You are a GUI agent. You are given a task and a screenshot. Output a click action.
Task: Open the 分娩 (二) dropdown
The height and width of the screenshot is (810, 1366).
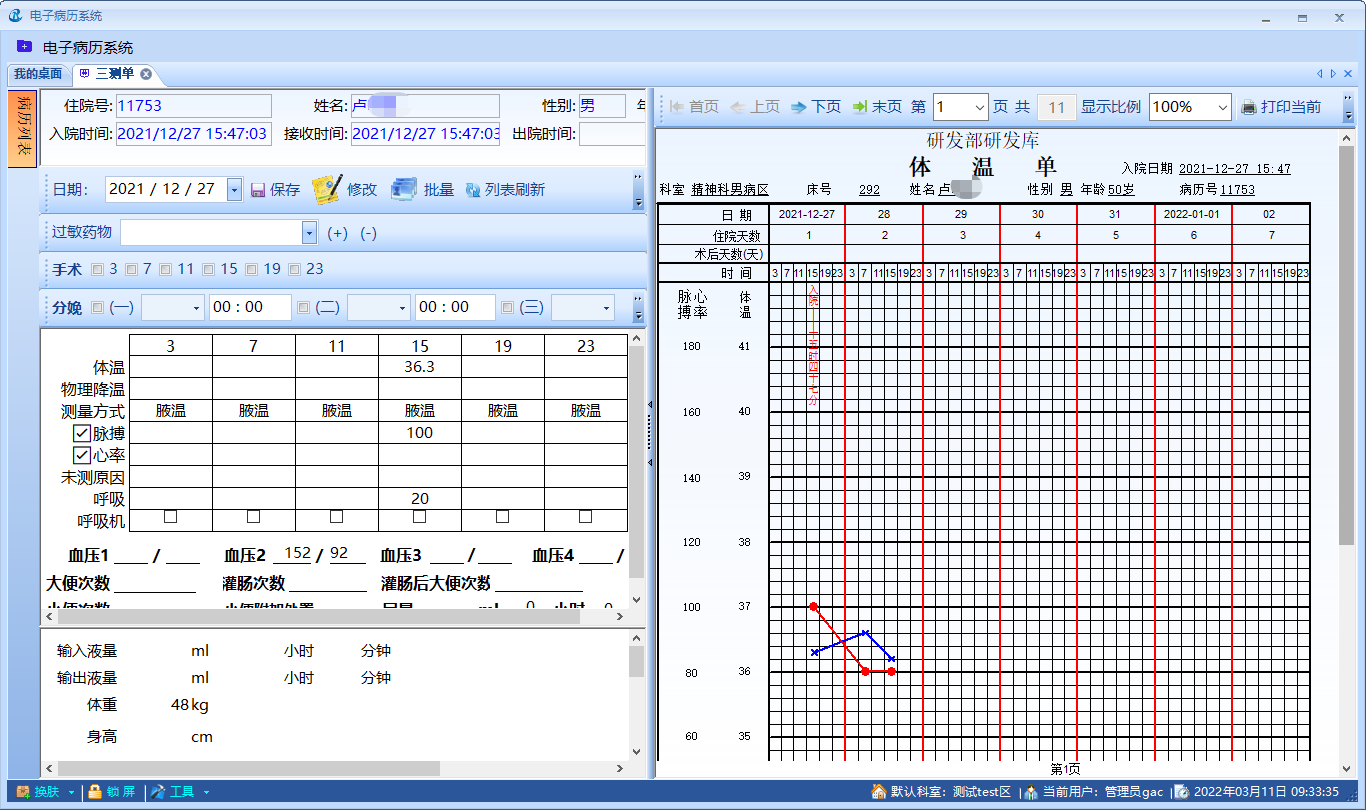click(401, 308)
